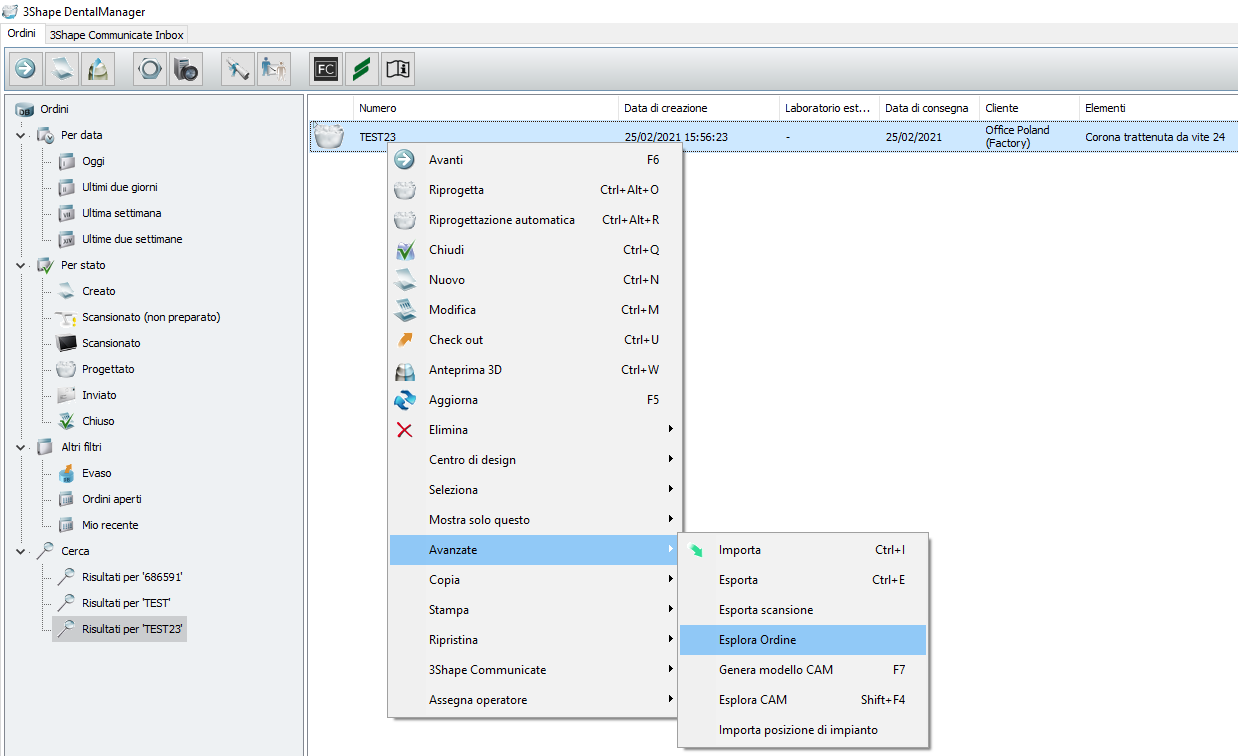This screenshot has height=756, width=1238.
Task: Filter by Scansionato (non preparato) status
Action: coord(151,317)
